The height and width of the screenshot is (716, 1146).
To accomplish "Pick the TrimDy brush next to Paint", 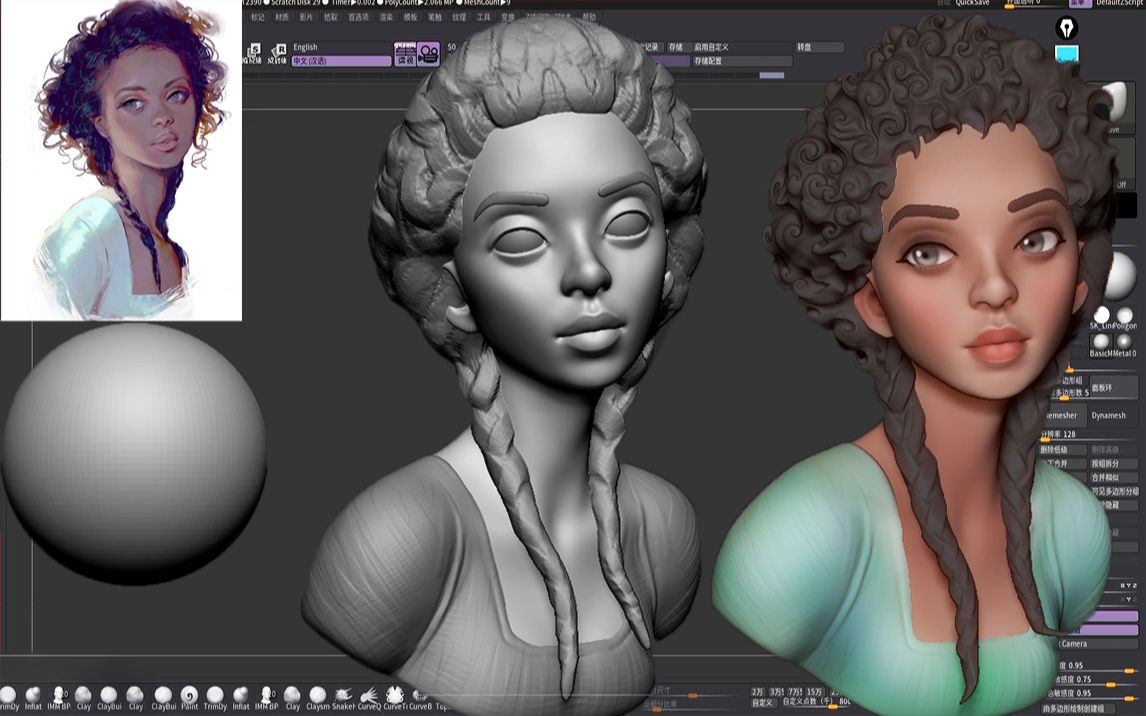I will pyautogui.click(x=215, y=698).
